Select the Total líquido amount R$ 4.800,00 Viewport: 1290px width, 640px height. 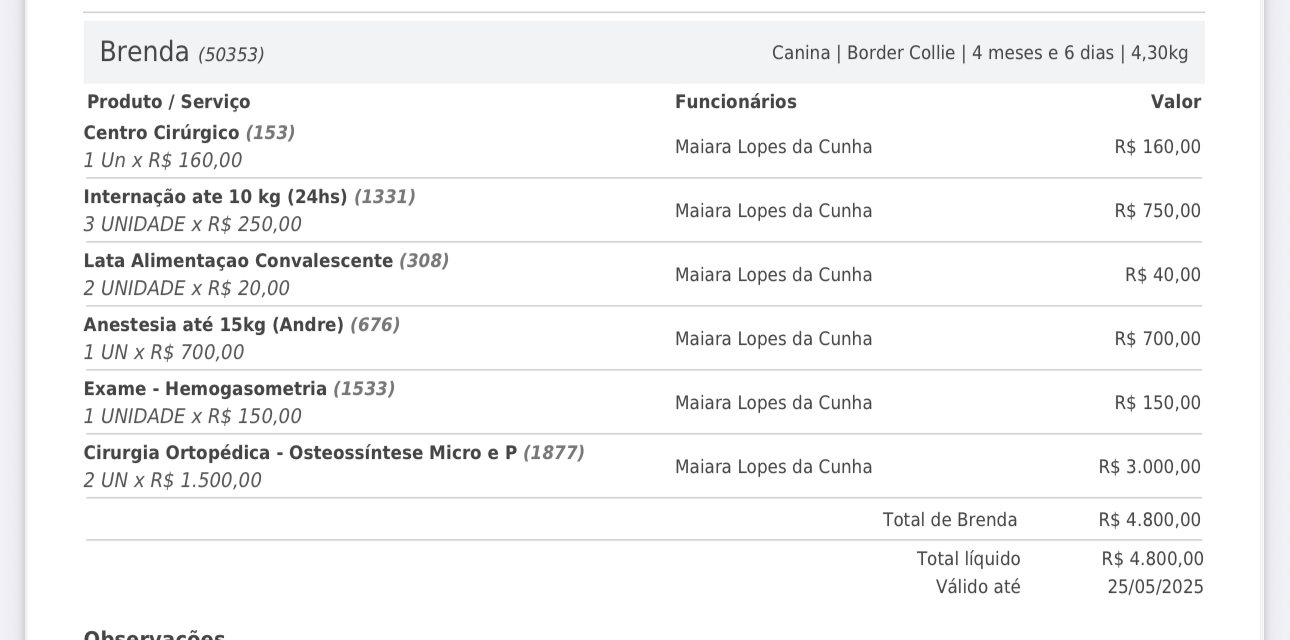[1153, 559]
